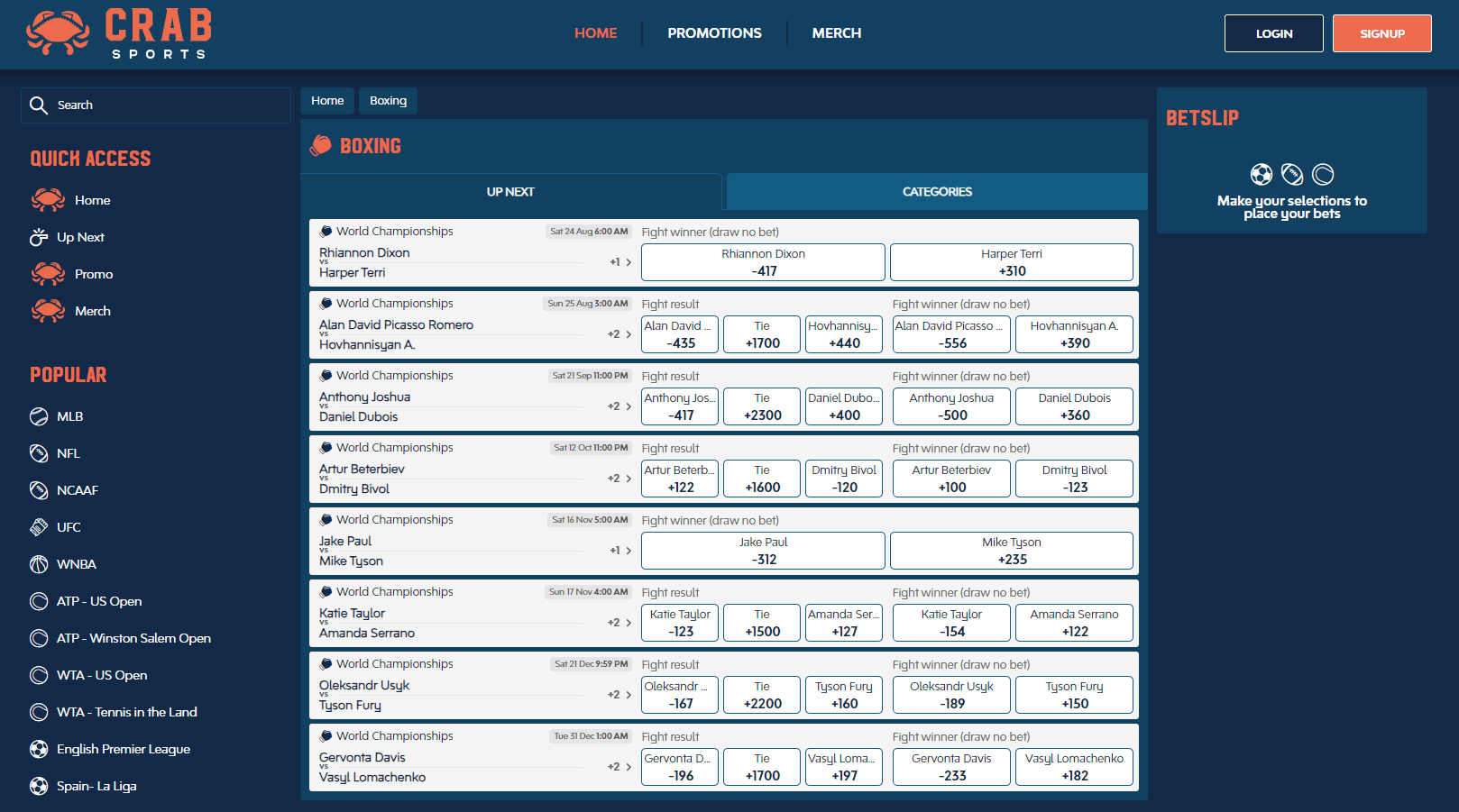Click the search magnifier icon
The image size is (1459, 812).
[x=39, y=105]
